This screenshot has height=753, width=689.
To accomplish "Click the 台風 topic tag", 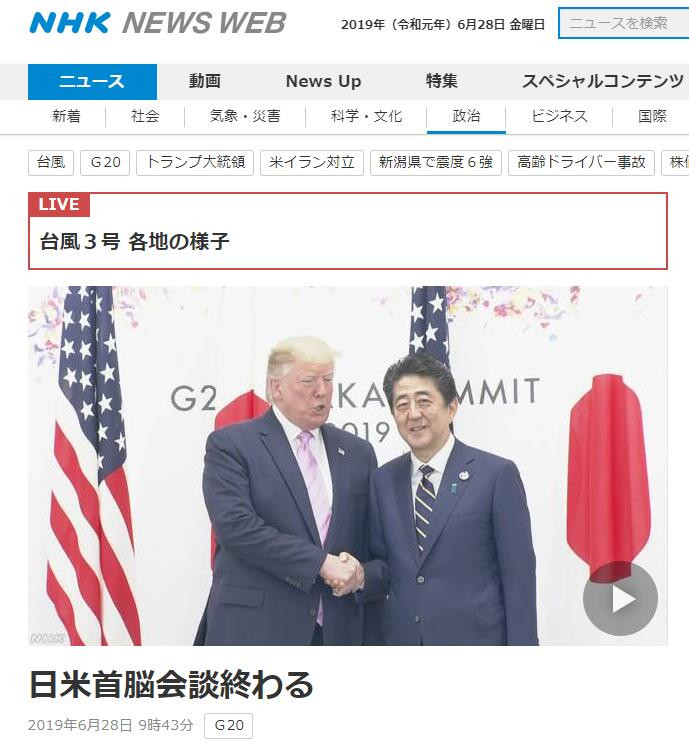I will click(51, 162).
